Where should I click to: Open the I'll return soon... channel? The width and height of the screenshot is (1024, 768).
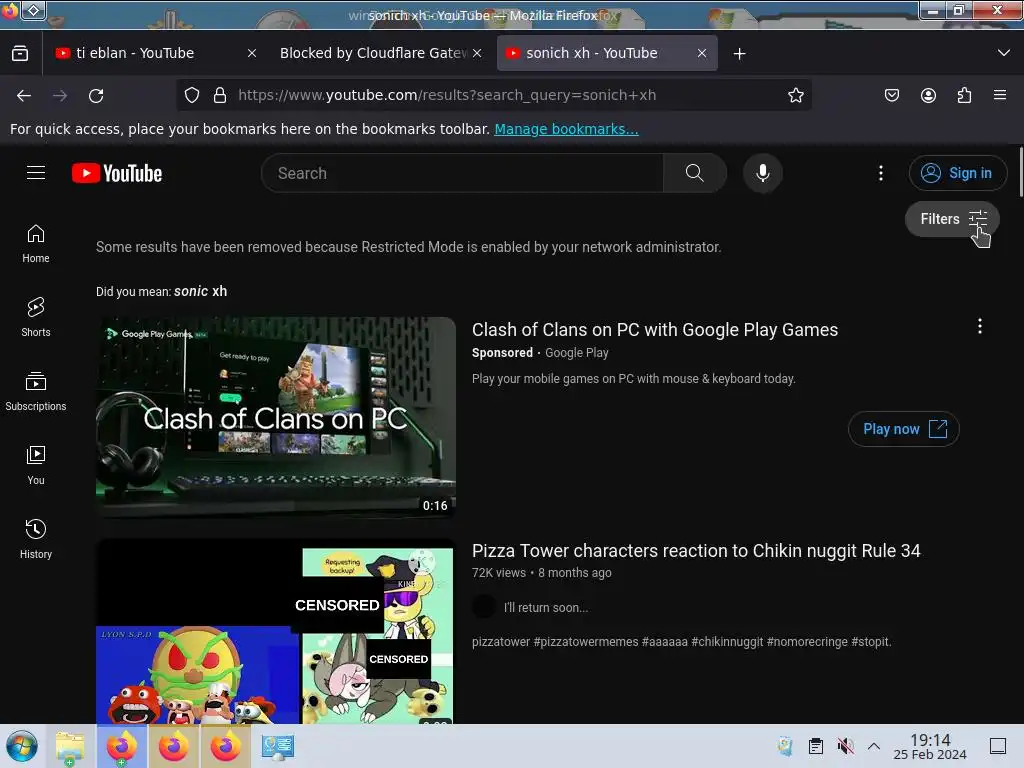(x=545, y=607)
